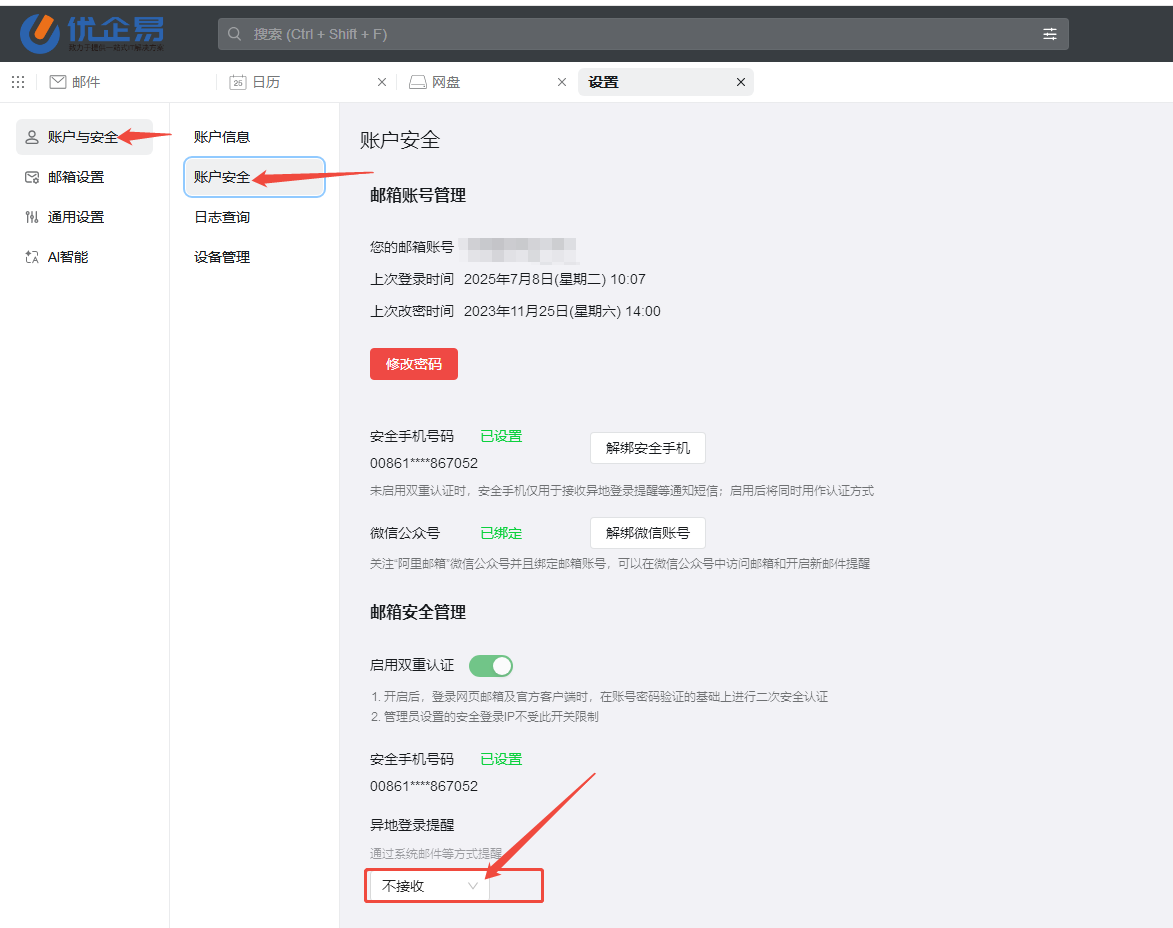The image size is (1173, 928).
Task: Close the 网盘 tab
Action: (x=562, y=82)
